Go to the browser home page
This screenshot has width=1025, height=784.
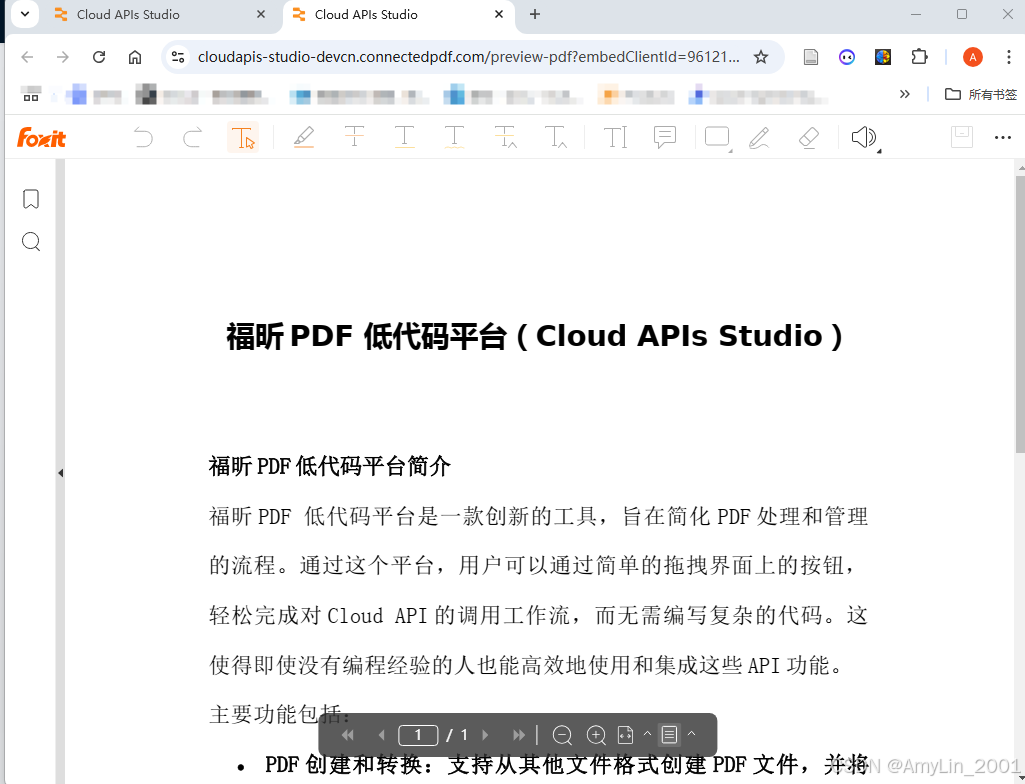(135, 57)
